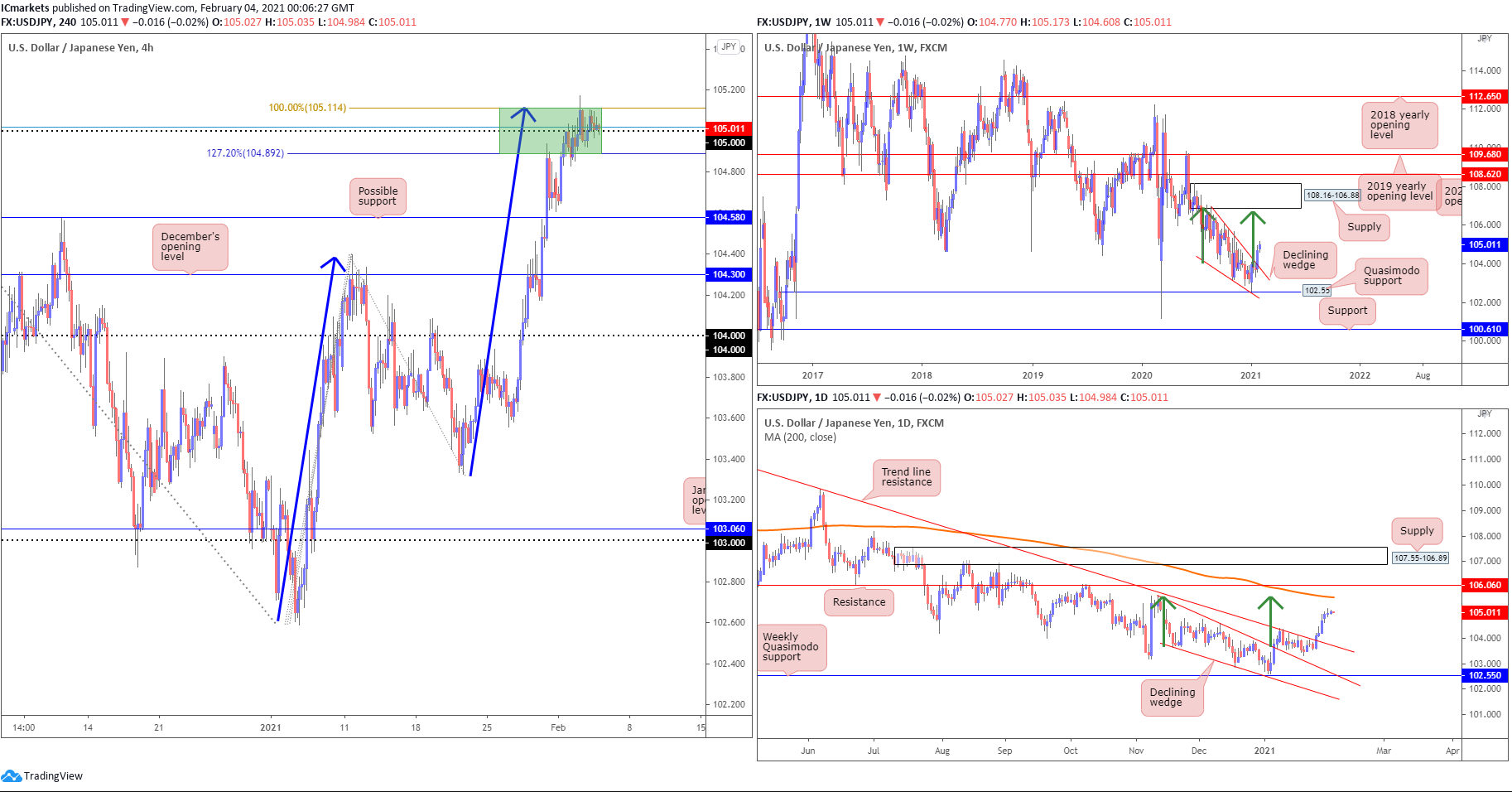The width and height of the screenshot is (1512, 792).
Task: Click the '2019 yearly opening level' callout
Action: tap(1399, 191)
